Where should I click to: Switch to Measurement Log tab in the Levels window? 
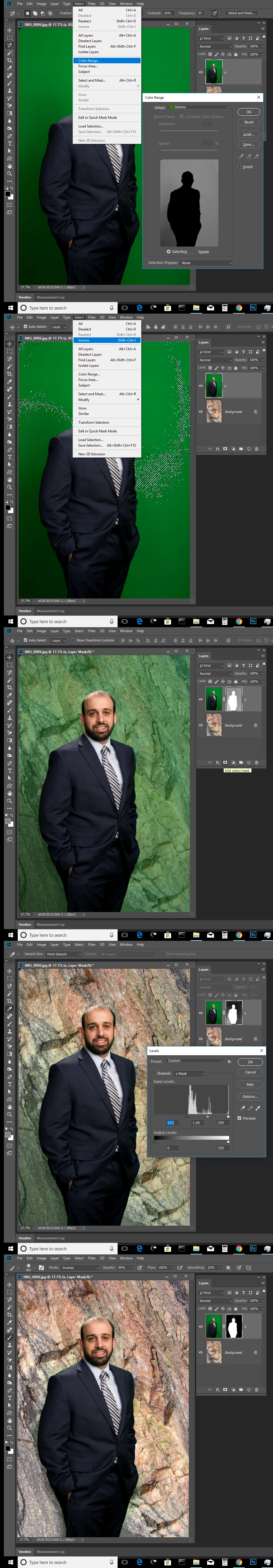coord(51,1238)
